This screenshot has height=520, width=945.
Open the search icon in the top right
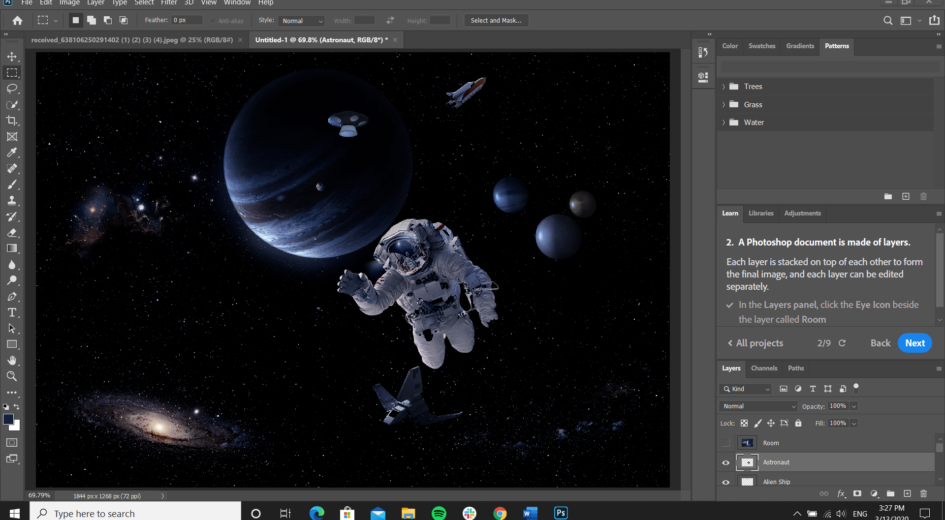click(888, 20)
